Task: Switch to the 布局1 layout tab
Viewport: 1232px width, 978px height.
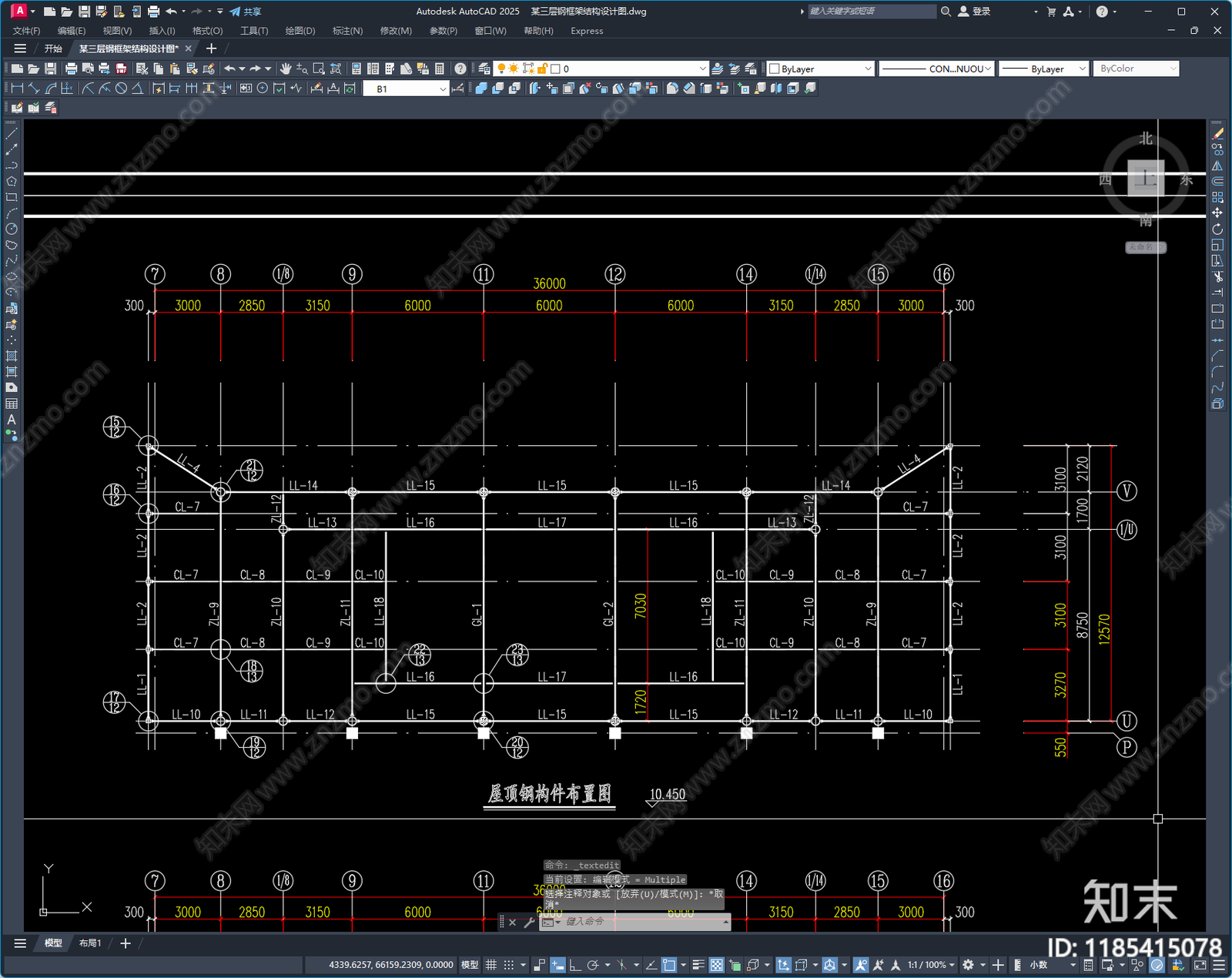Action: [x=89, y=943]
